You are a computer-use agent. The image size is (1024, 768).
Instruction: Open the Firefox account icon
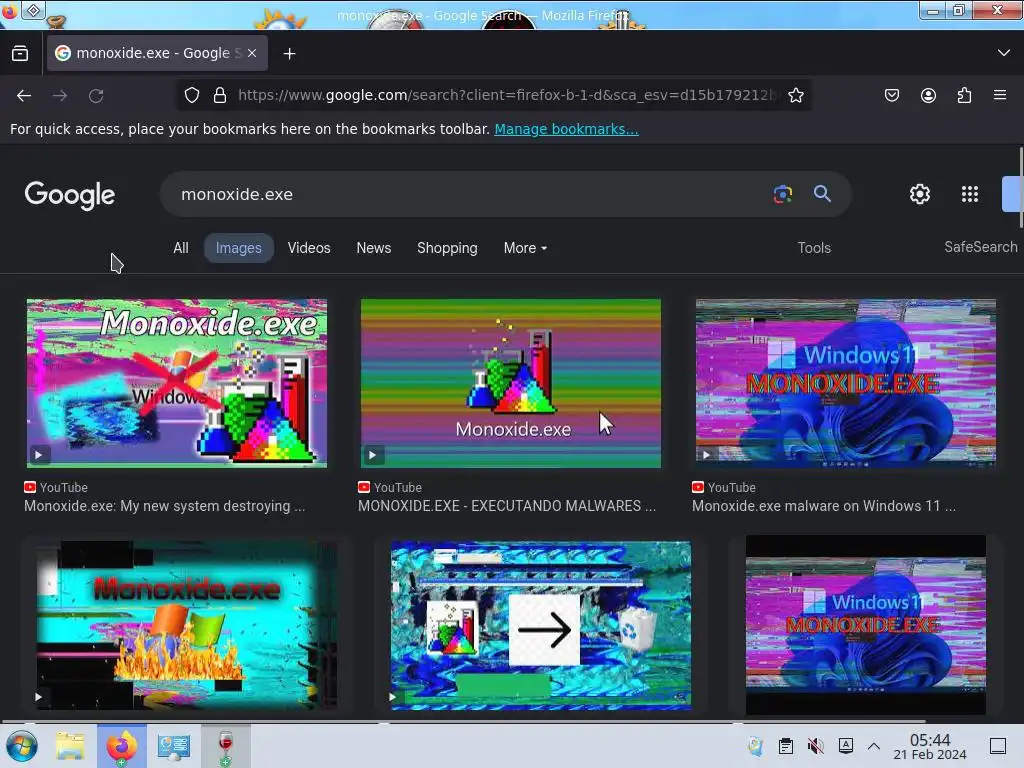[x=928, y=95]
